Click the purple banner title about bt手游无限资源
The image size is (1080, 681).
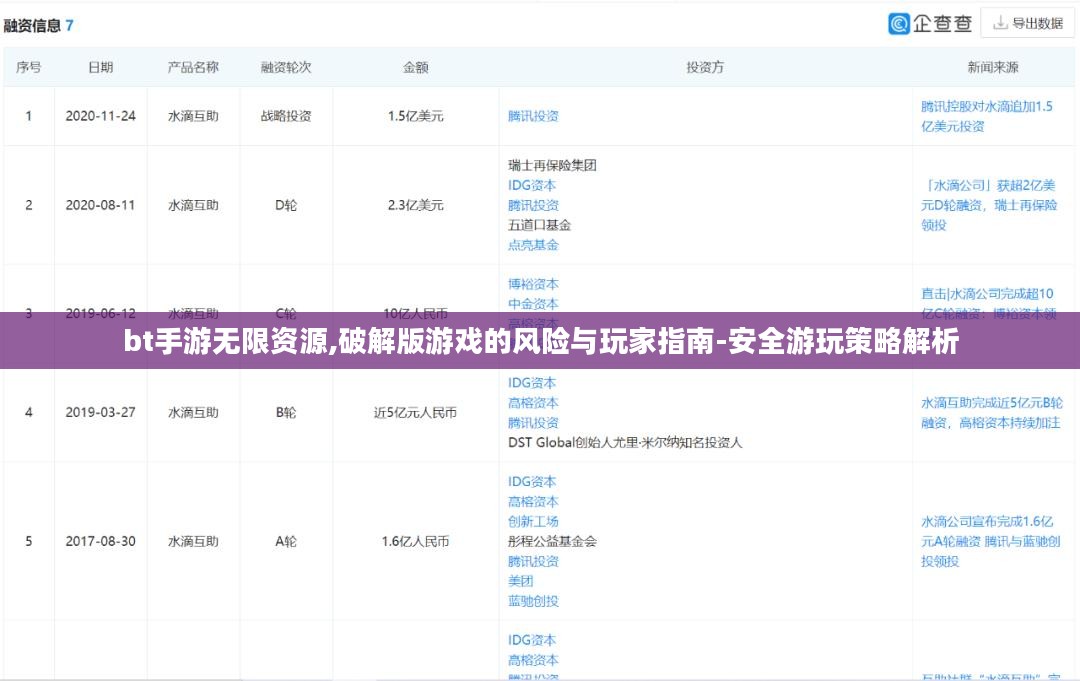pyautogui.click(x=541, y=342)
